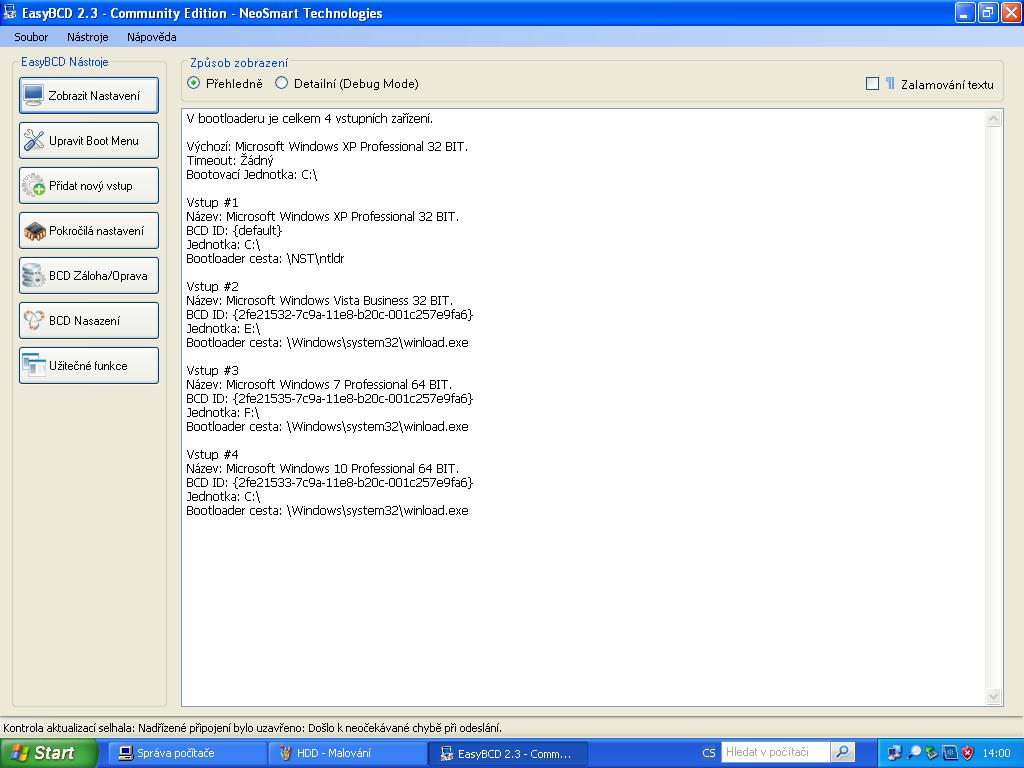Click the status bar message 'Kontrola aktualizací selhala'
Screen dimensions: 1024x768
click(x=253, y=728)
